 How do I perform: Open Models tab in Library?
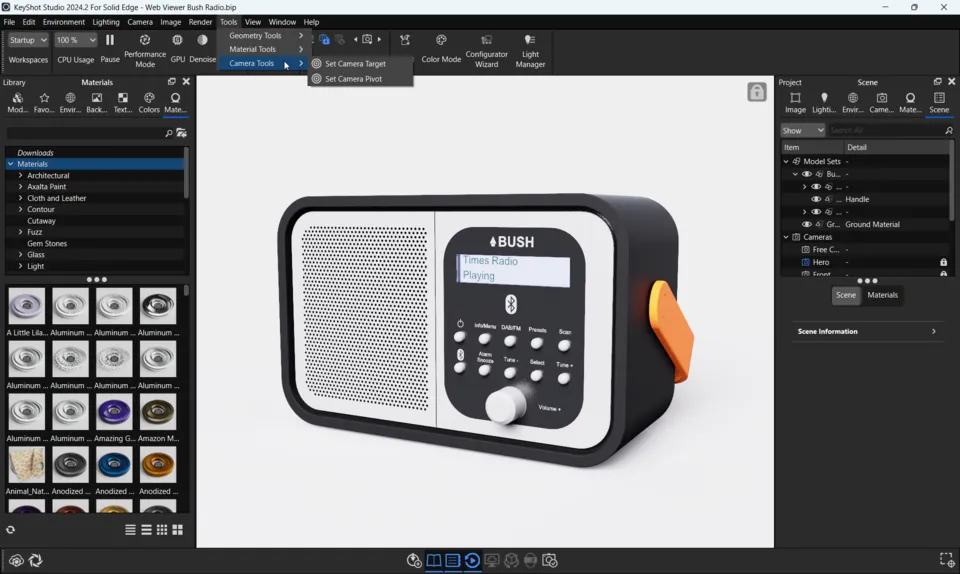point(17,102)
